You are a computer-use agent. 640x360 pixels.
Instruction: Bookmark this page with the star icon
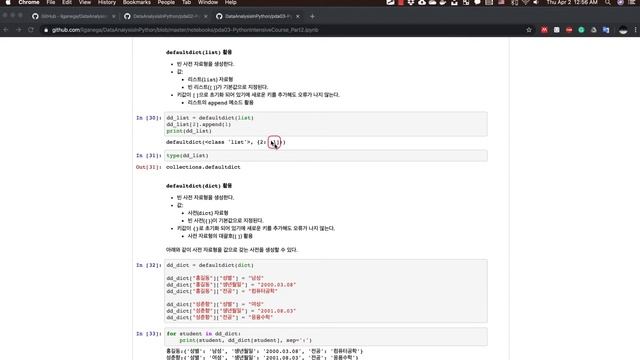(x=529, y=30)
